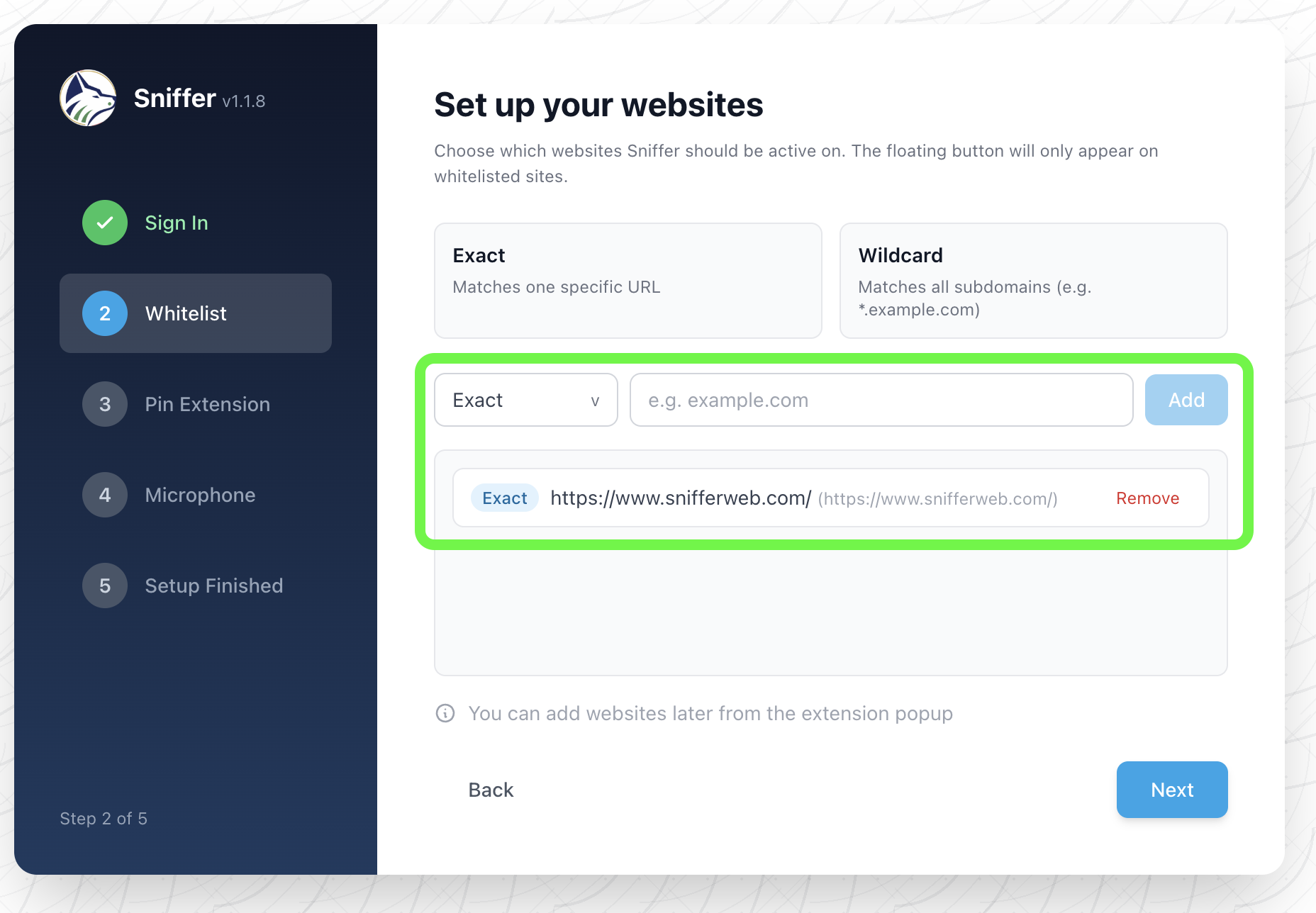Remove the snifferweb.com whitelist entry

(x=1147, y=498)
